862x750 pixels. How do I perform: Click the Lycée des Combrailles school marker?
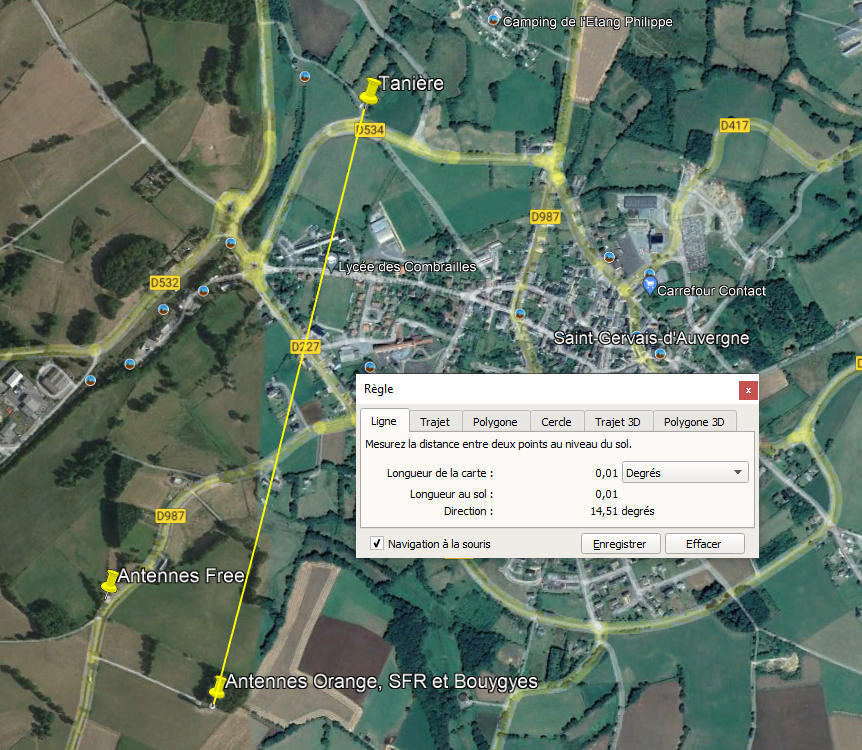pos(332,260)
